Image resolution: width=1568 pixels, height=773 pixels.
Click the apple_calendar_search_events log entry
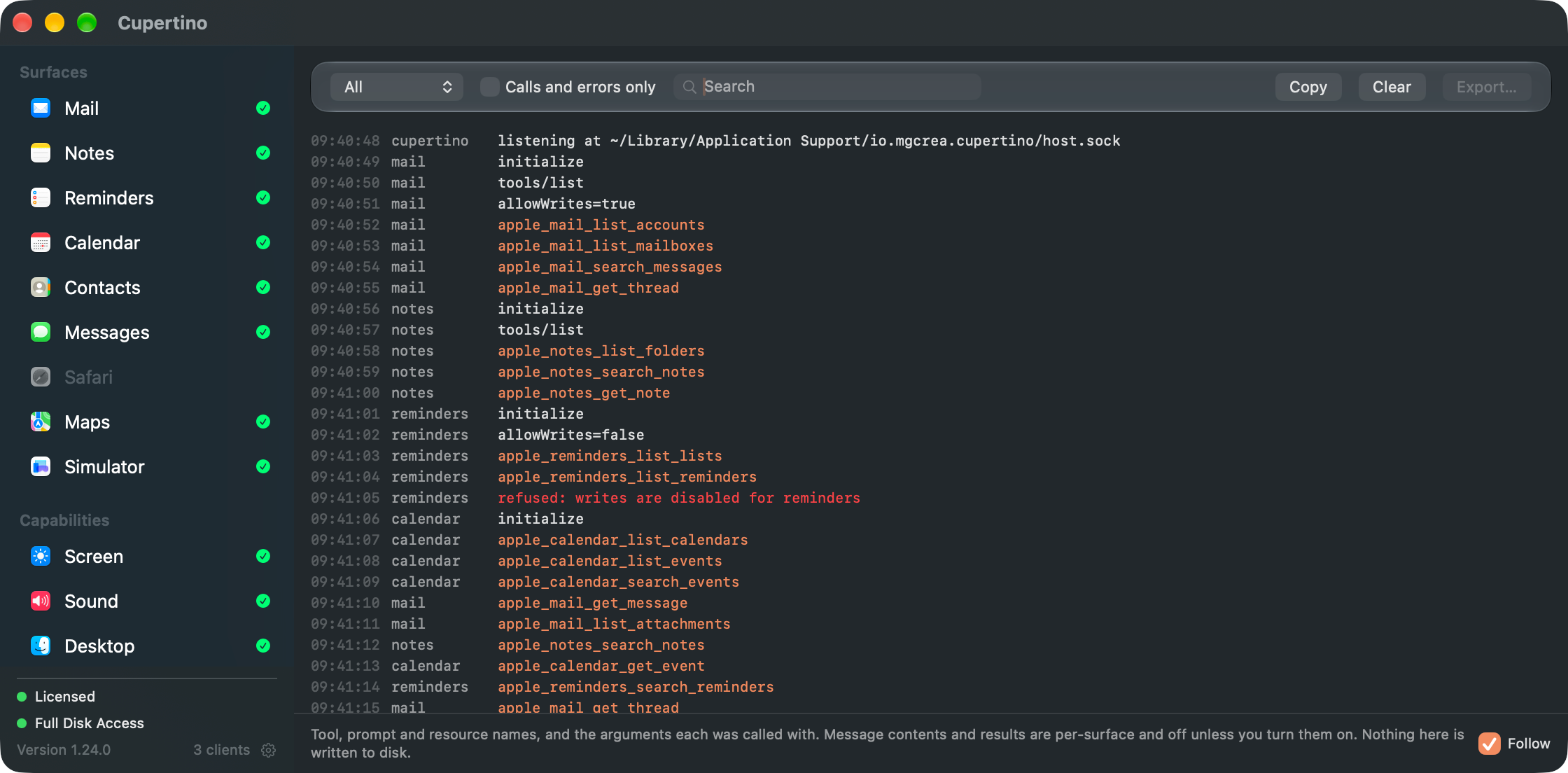pos(618,582)
